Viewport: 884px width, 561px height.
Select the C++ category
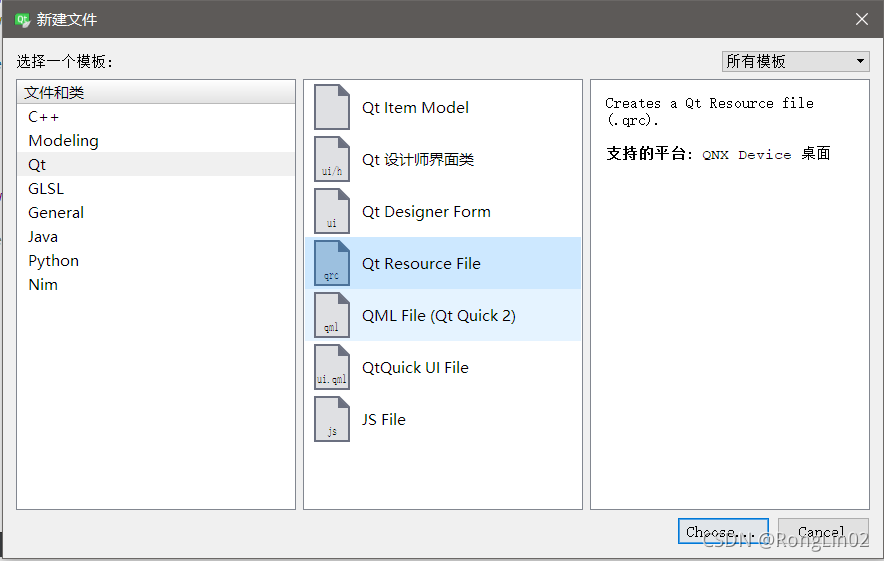[x=156, y=117]
